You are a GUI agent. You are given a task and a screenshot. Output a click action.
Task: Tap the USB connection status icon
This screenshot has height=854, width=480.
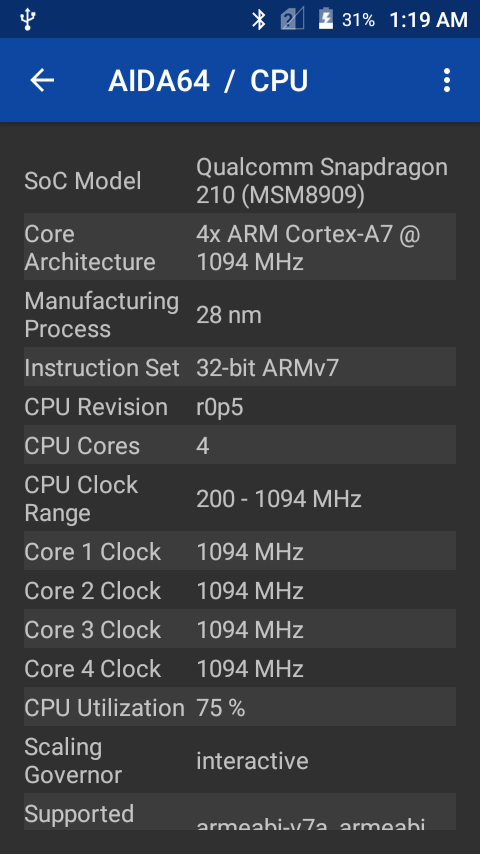click(27, 20)
